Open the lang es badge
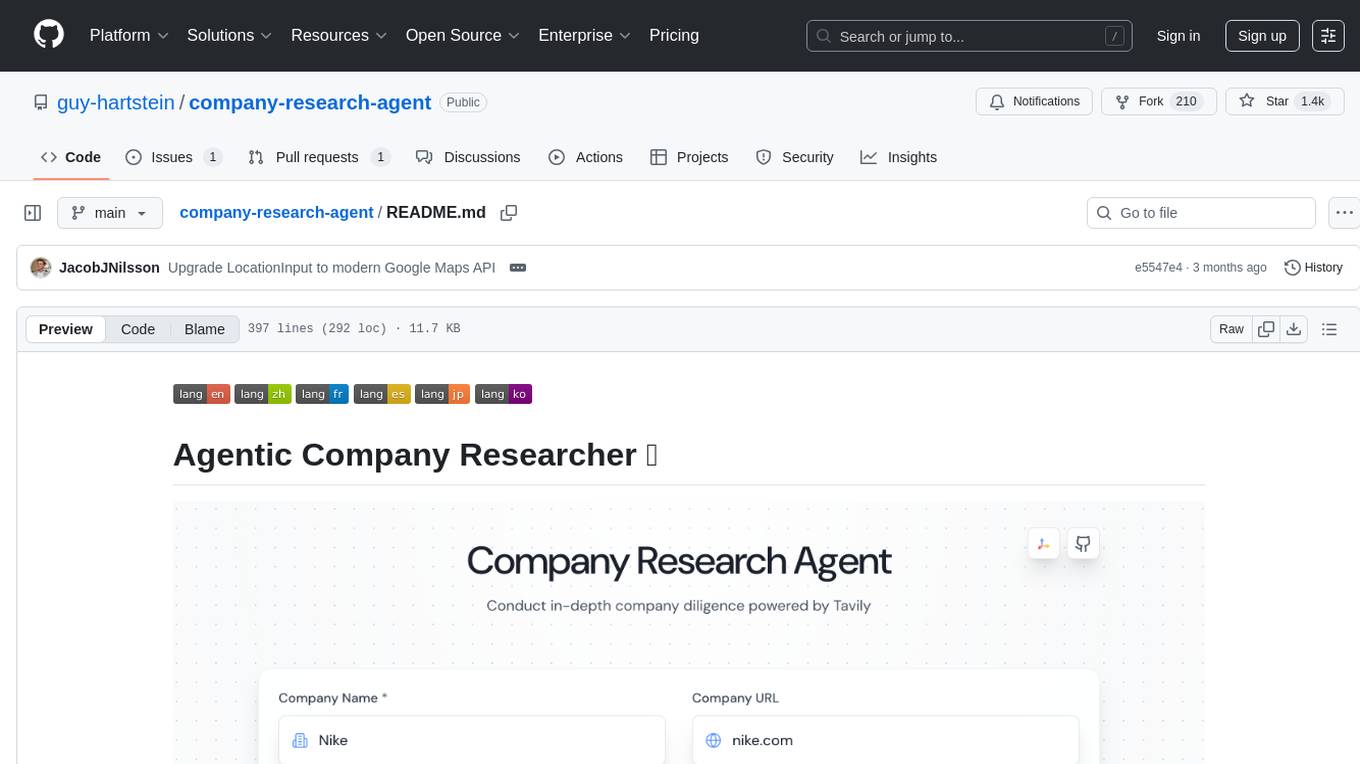The image size is (1360, 764). 382,394
